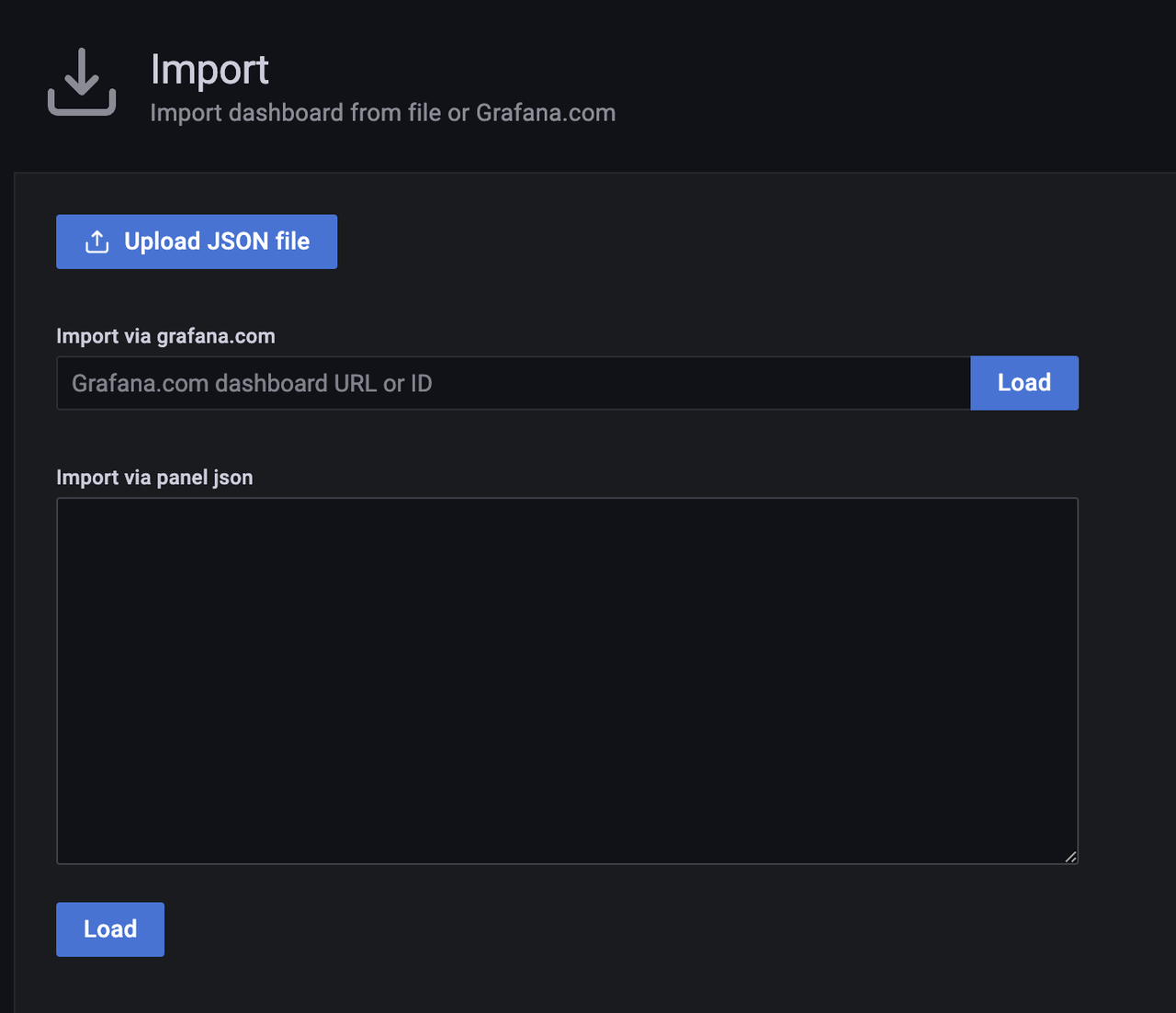Click the 'Import dashboard from file or Grafana.com' subtitle

(382, 113)
